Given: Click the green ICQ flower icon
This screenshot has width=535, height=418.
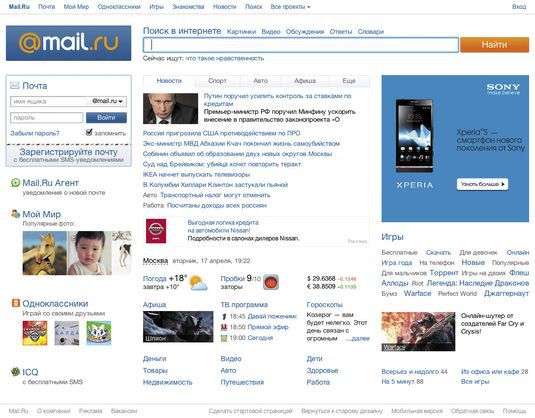Looking at the screenshot, I should click(x=15, y=372).
